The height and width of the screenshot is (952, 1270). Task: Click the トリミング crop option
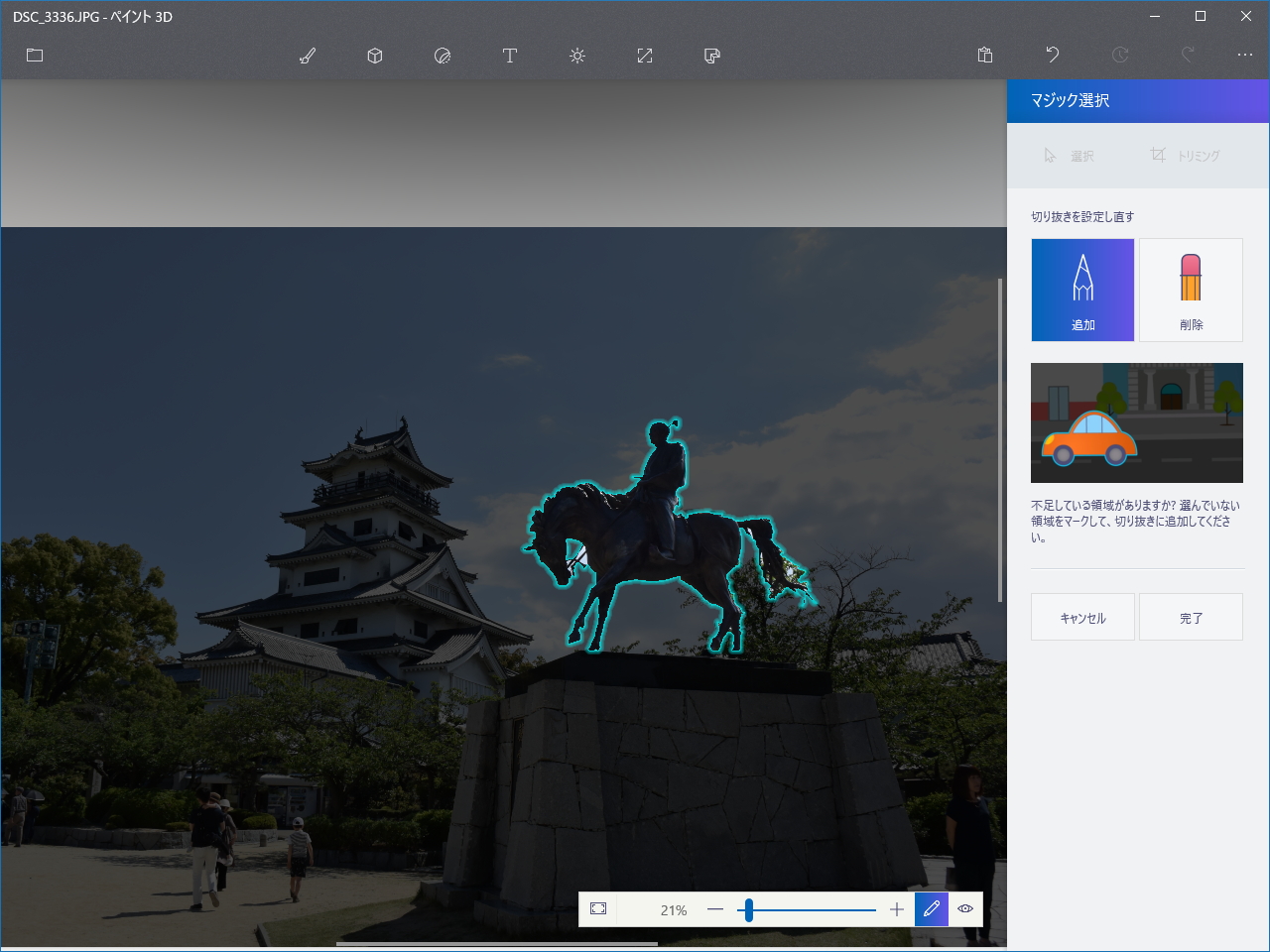click(x=1186, y=156)
